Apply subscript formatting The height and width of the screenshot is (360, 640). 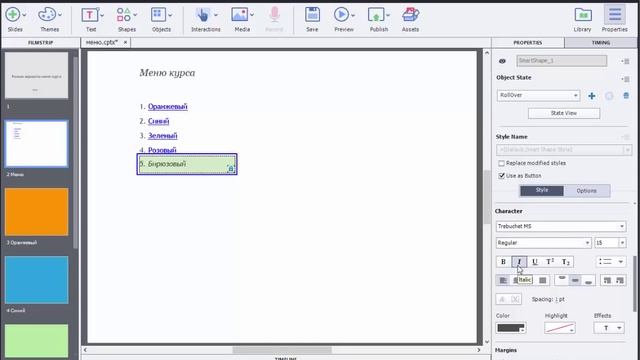[565, 262]
